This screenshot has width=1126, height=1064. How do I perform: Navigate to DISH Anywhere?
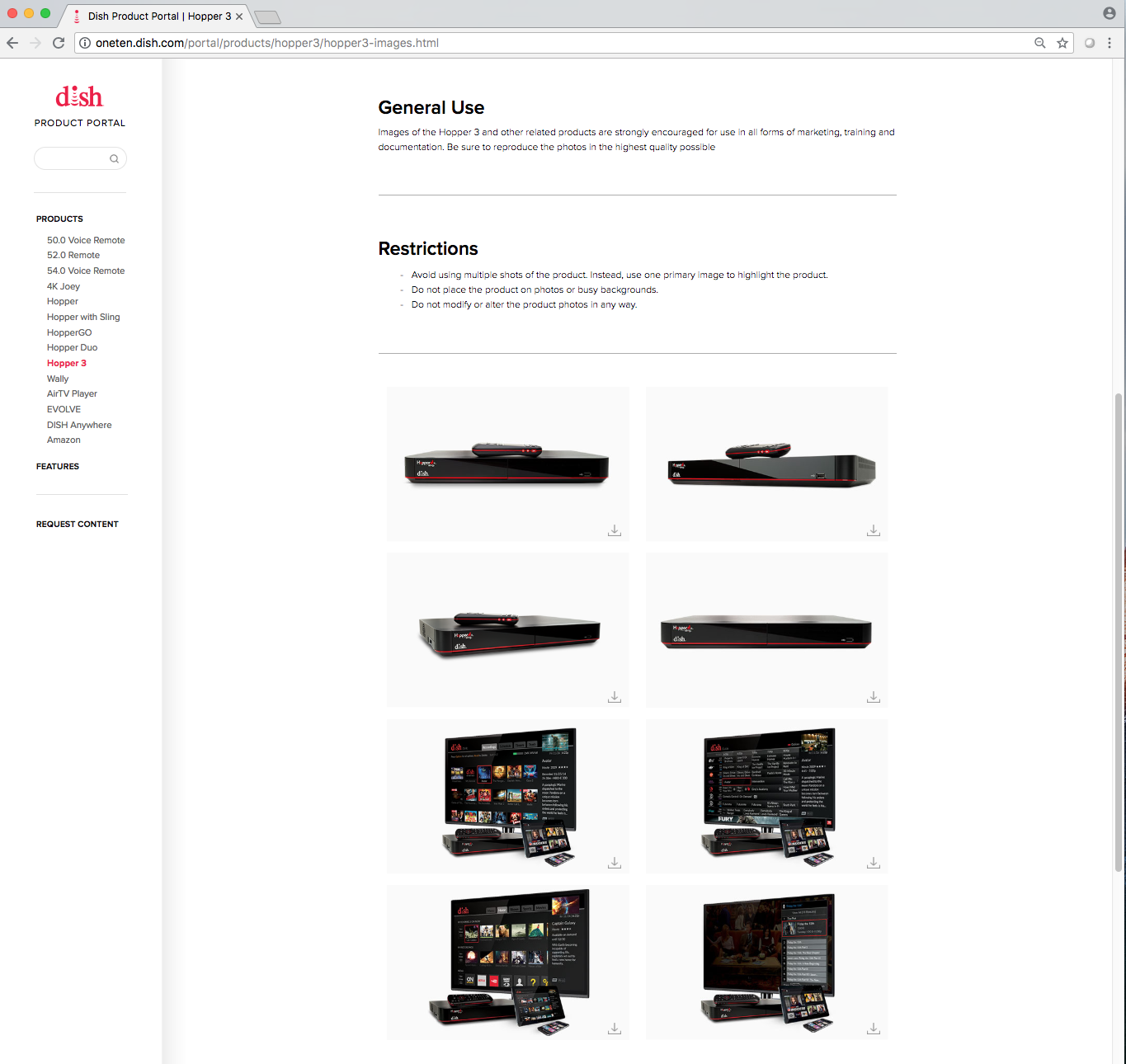coord(79,425)
